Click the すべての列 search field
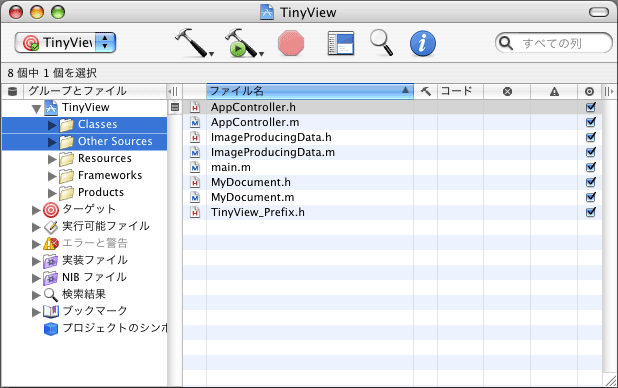This screenshot has height=388, width=618. (554, 43)
